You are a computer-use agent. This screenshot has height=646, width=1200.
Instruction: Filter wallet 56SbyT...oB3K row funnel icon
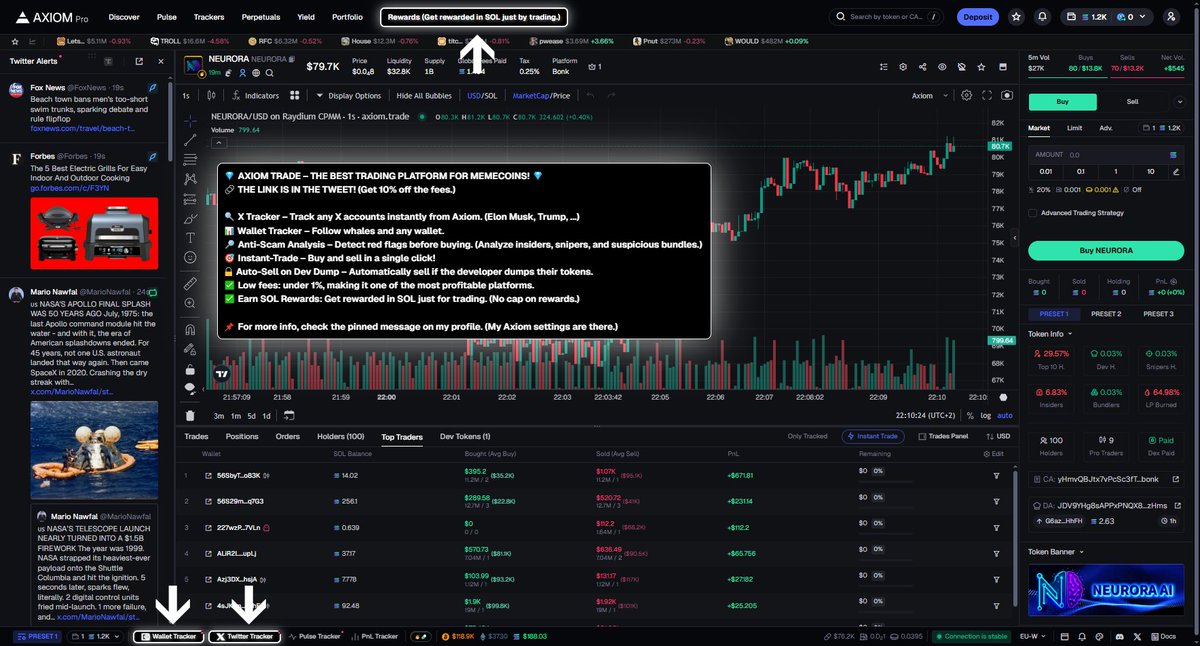[997, 475]
